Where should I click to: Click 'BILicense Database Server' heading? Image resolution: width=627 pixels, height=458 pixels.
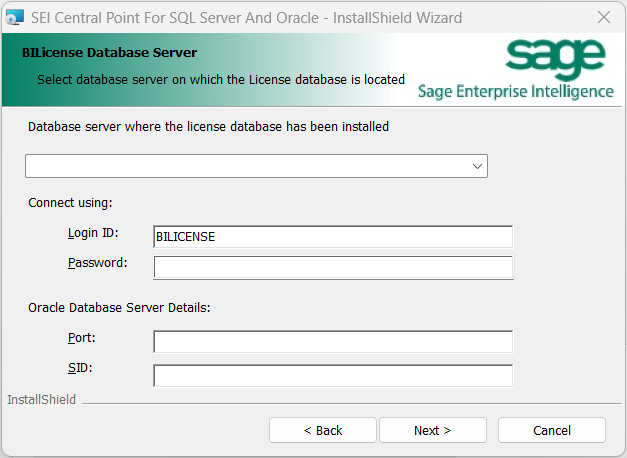point(110,53)
